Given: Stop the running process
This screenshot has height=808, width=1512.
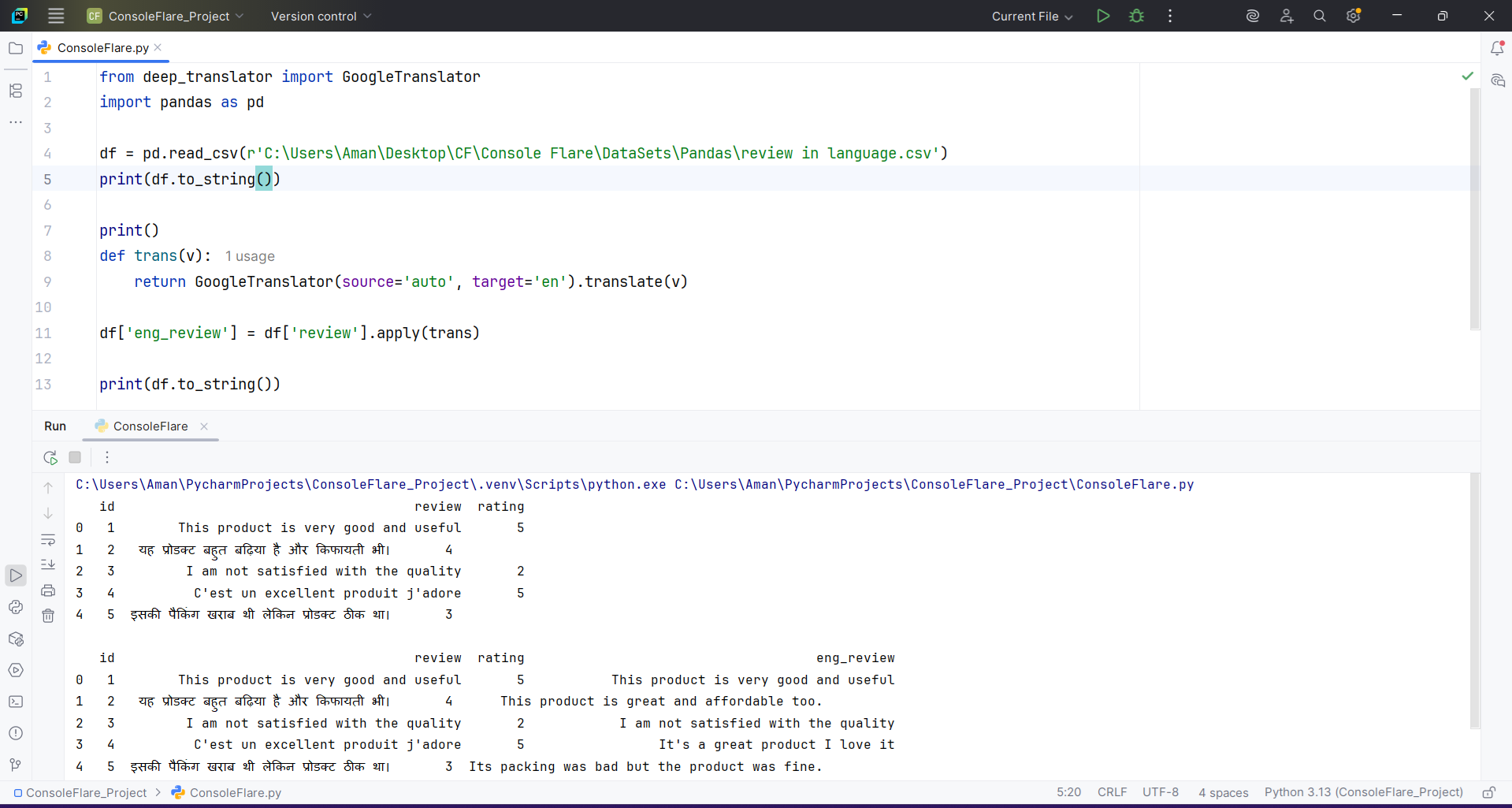Looking at the screenshot, I should 75,457.
